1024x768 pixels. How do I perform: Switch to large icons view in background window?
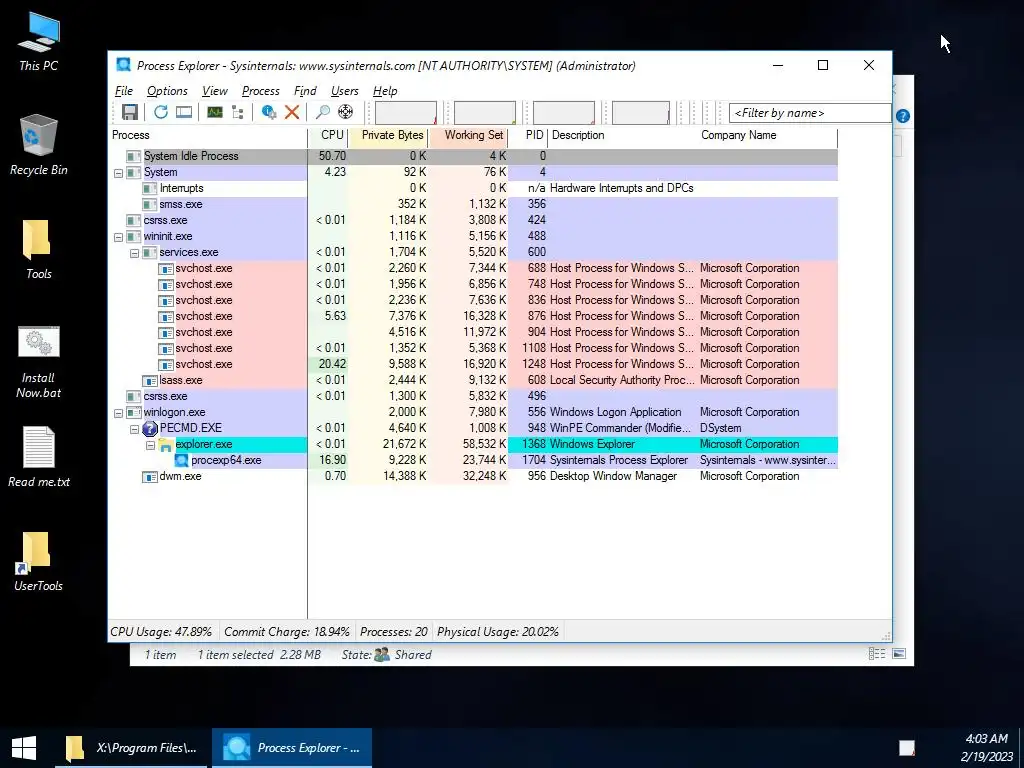[899, 654]
